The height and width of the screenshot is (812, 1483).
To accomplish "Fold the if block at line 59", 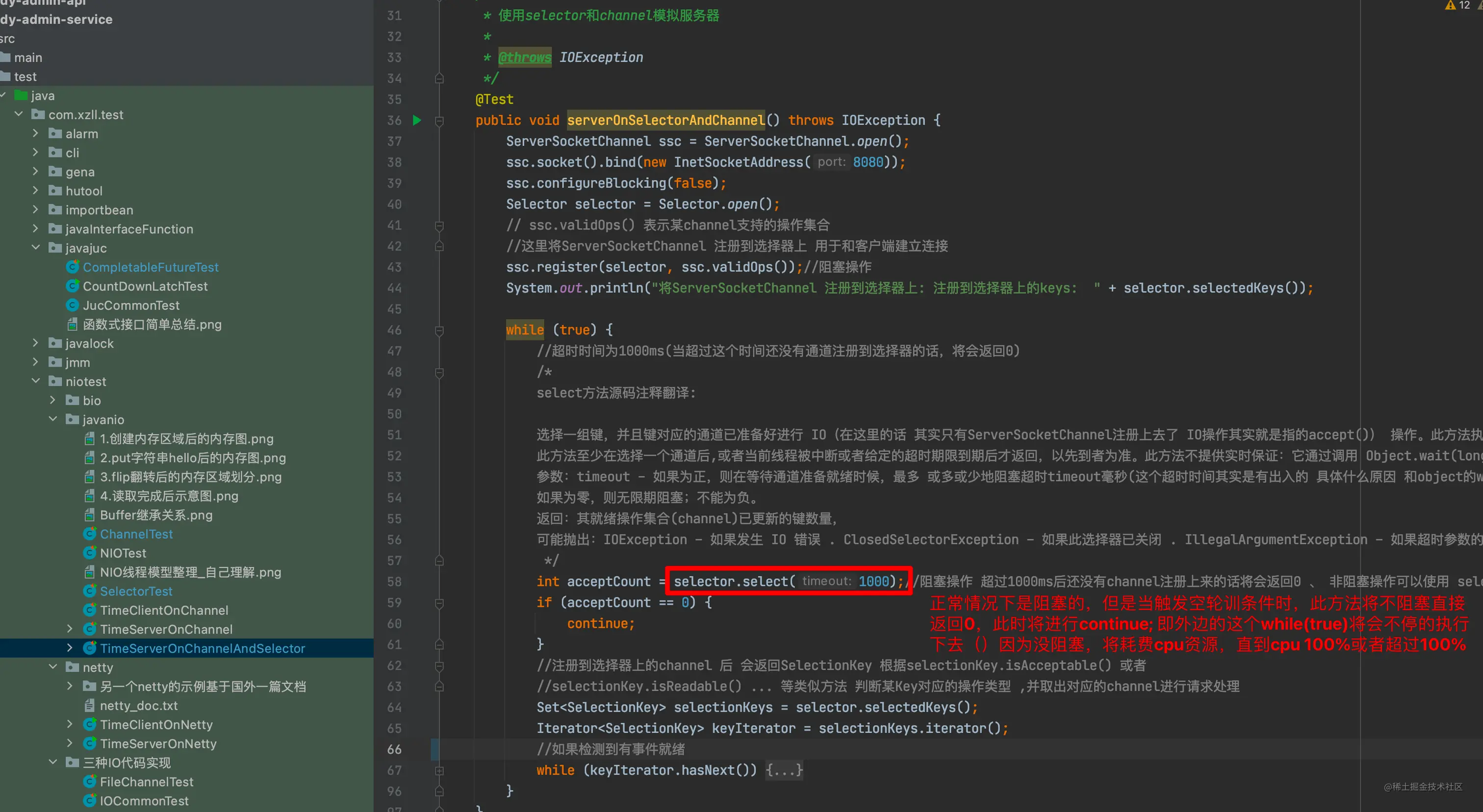I will tap(439, 603).
